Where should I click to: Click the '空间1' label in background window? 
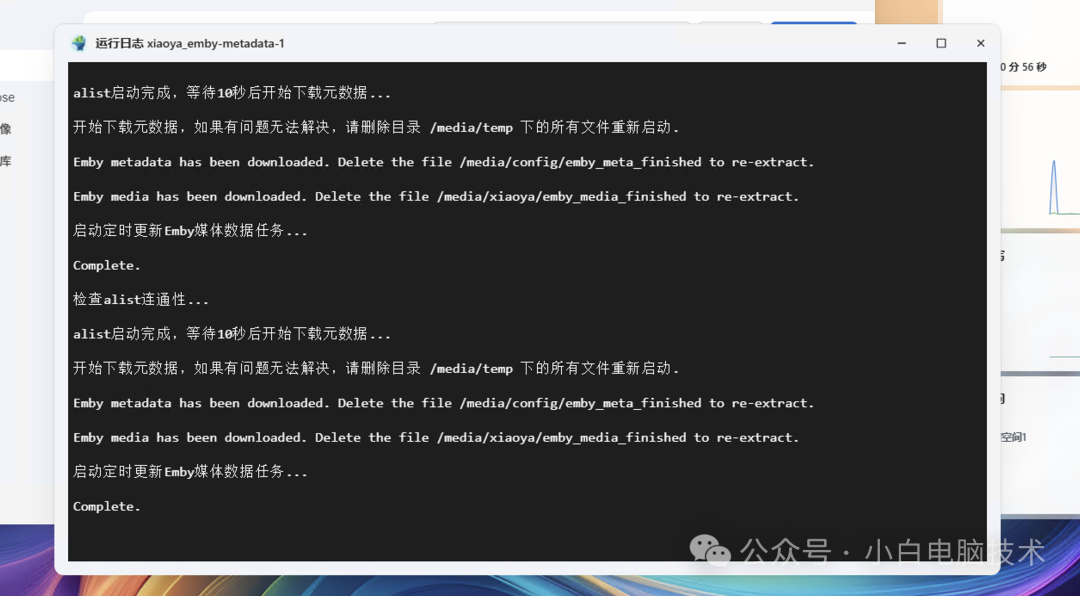tap(1013, 437)
